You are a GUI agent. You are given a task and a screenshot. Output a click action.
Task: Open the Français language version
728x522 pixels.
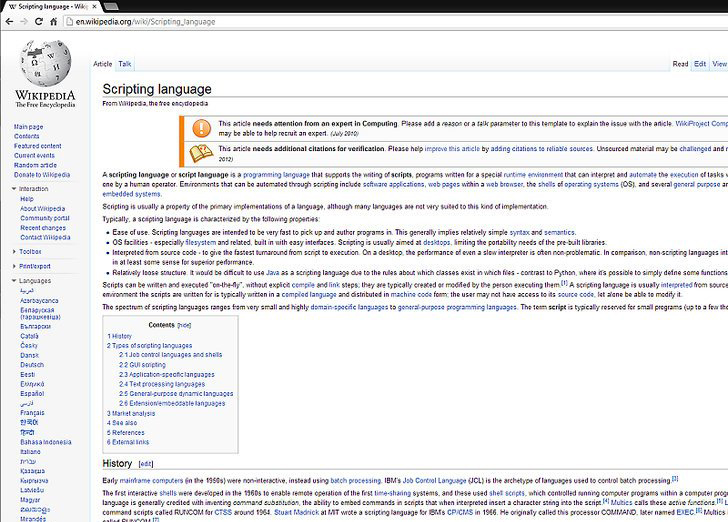click(32, 412)
